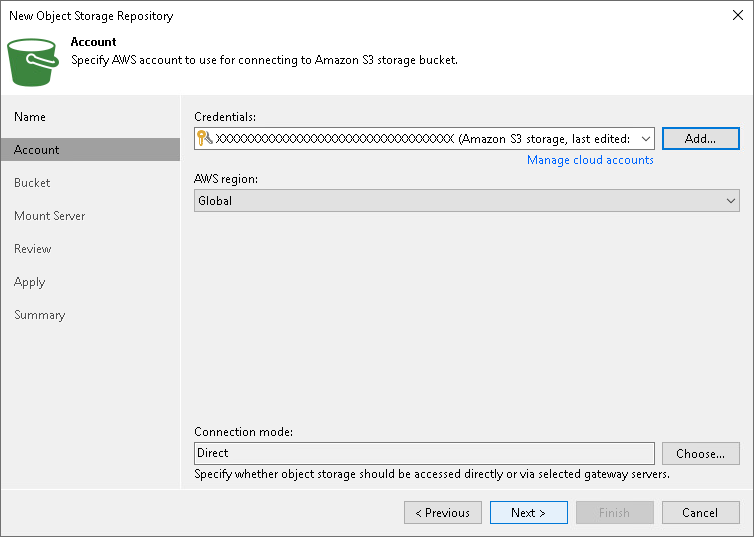Viewport: 754px width, 537px height.
Task: Click the New Object Storage Repository title
Action: (x=91, y=16)
